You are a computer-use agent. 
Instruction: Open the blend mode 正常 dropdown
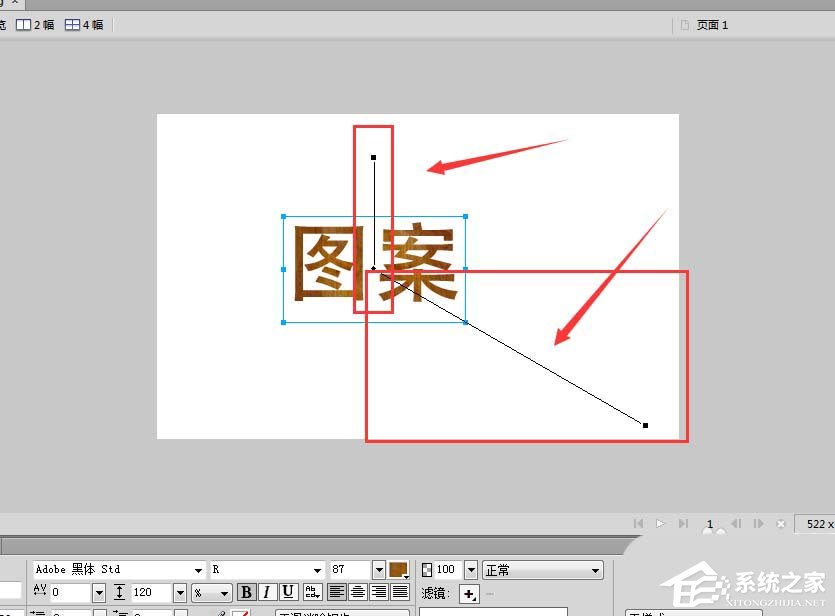coord(596,569)
